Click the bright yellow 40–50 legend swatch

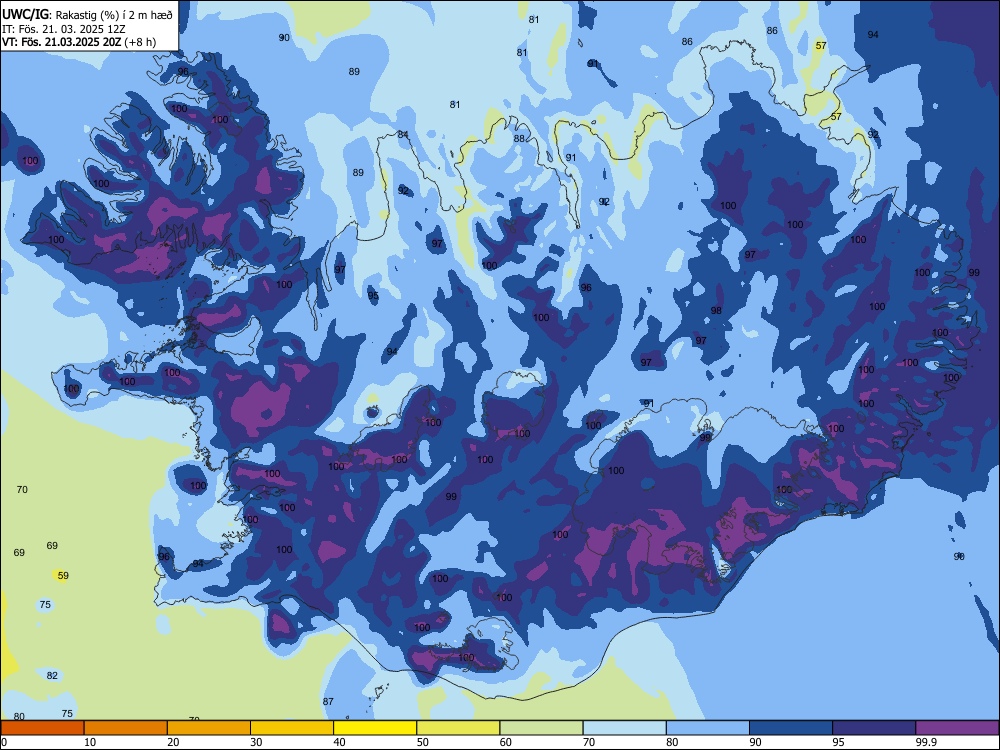click(x=375, y=728)
